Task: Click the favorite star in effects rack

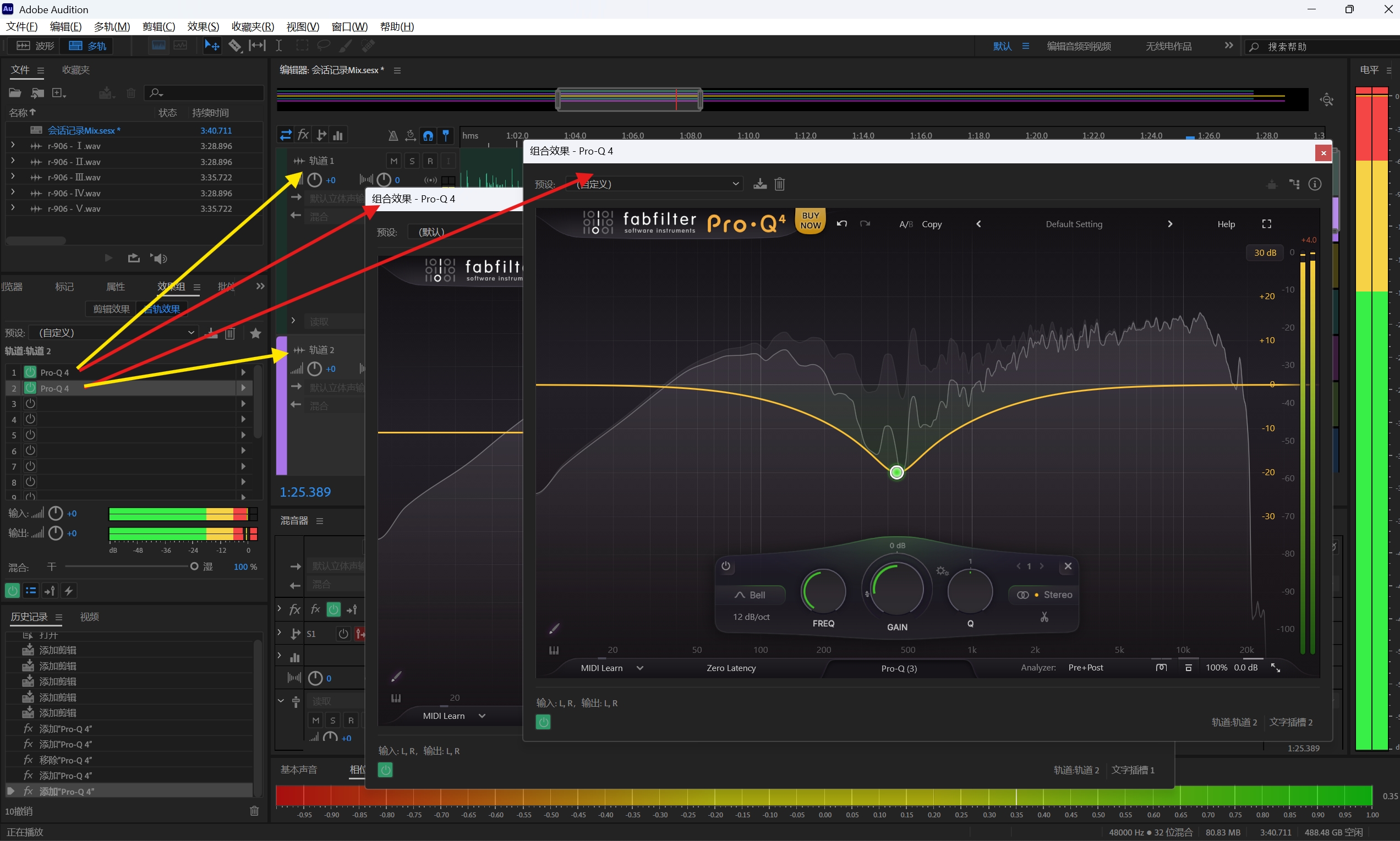Action: 256,333
